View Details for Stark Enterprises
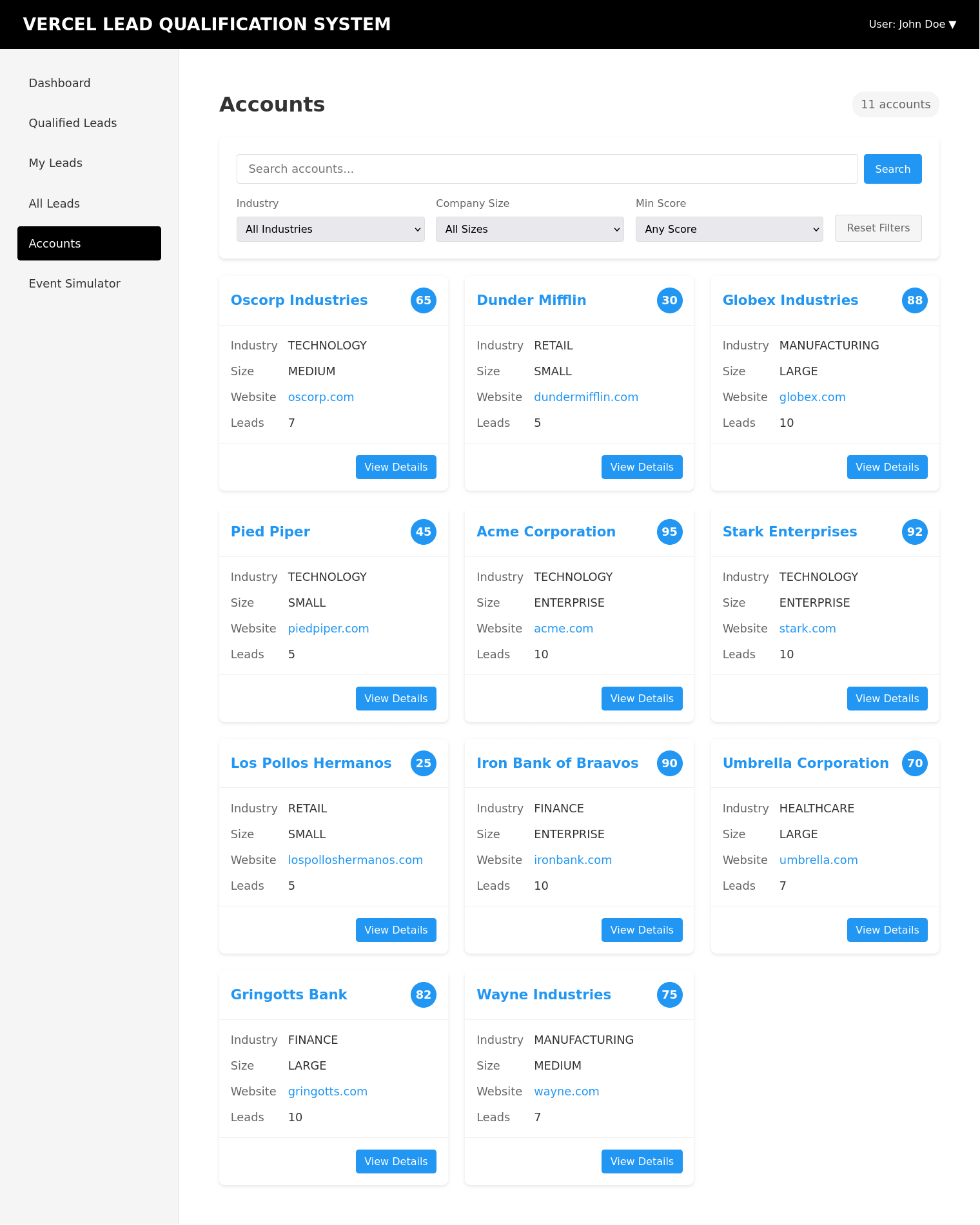Image resolution: width=980 pixels, height=1225 pixels. (887, 699)
